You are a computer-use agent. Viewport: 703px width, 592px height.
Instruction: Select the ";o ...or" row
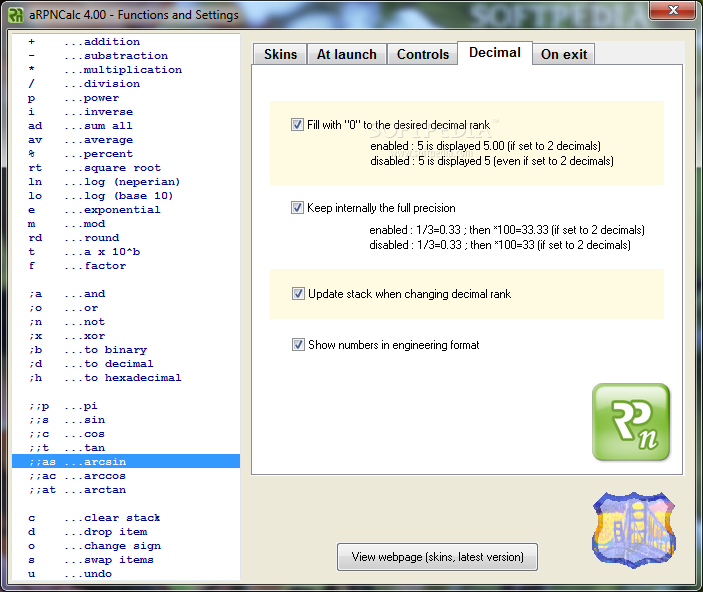click(x=126, y=308)
